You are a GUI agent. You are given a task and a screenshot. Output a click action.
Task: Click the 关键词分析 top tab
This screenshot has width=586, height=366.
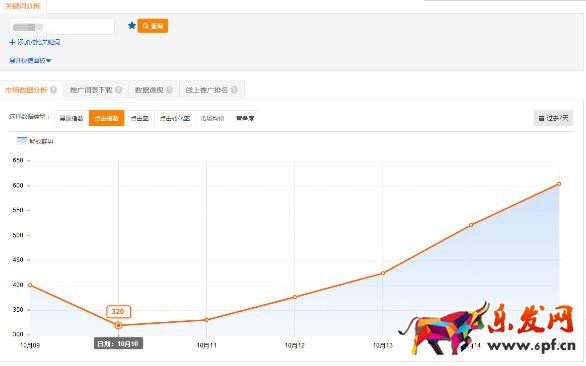tap(22, 6)
